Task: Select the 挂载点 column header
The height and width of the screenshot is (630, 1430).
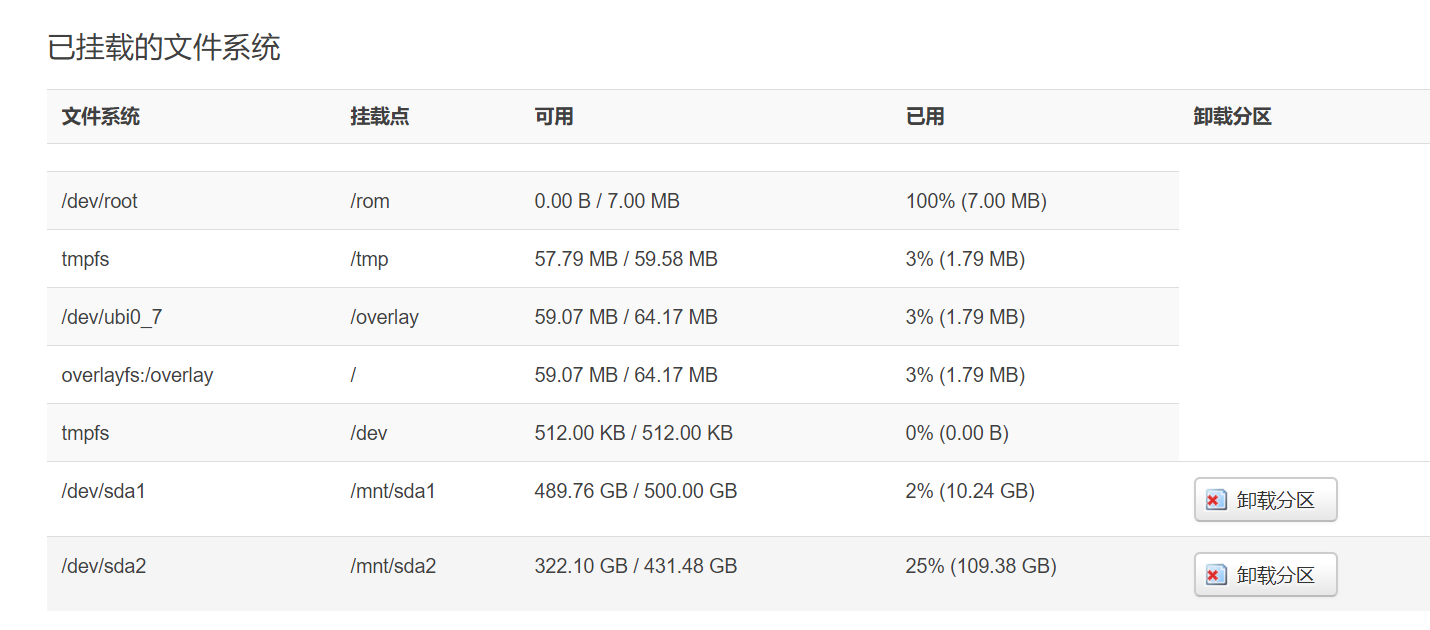Action: (379, 117)
